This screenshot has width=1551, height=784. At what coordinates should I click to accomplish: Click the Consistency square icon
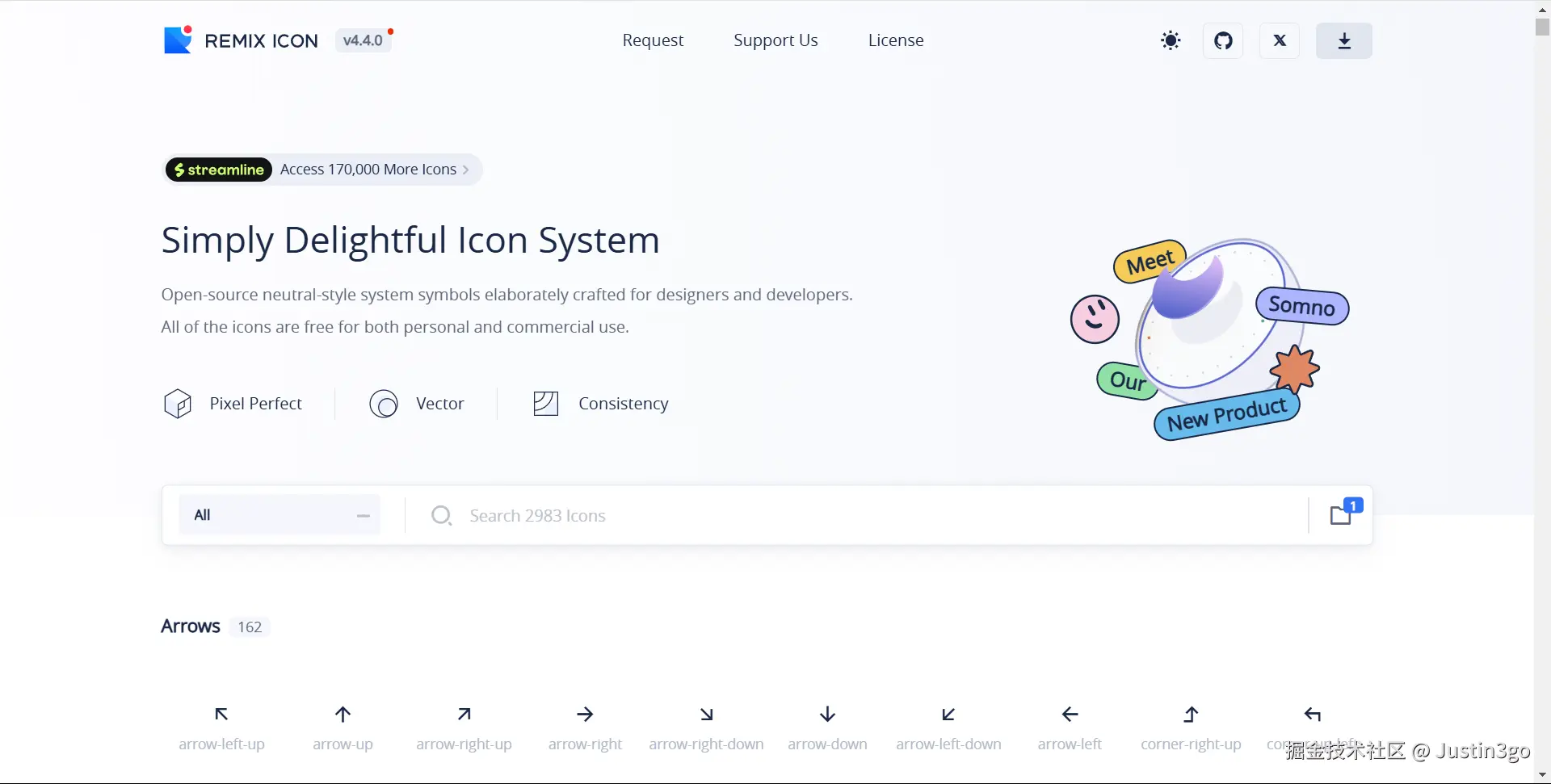(x=546, y=403)
